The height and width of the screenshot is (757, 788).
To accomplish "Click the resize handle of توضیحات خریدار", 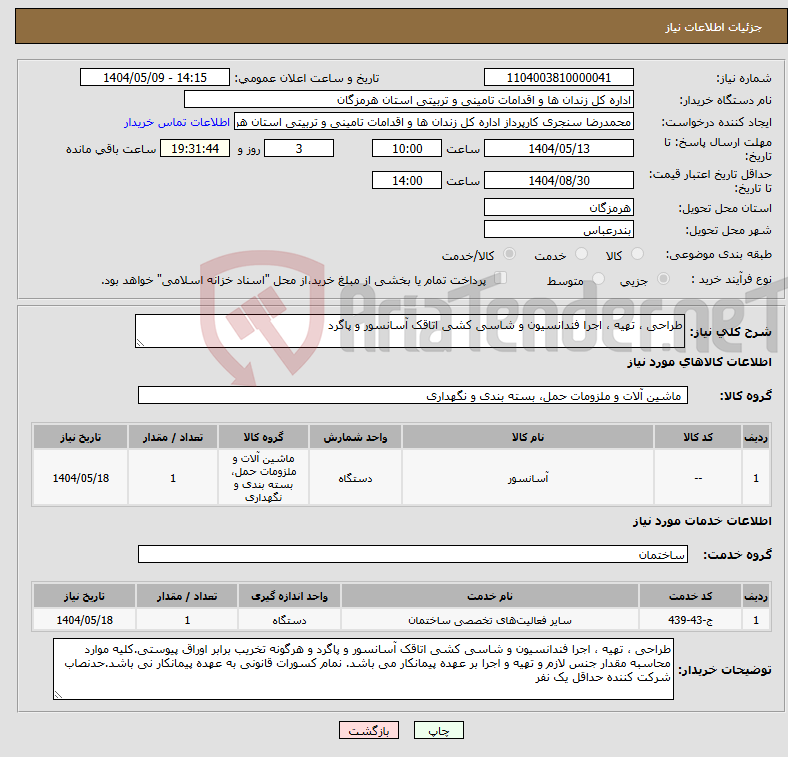I will tap(58, 694).
